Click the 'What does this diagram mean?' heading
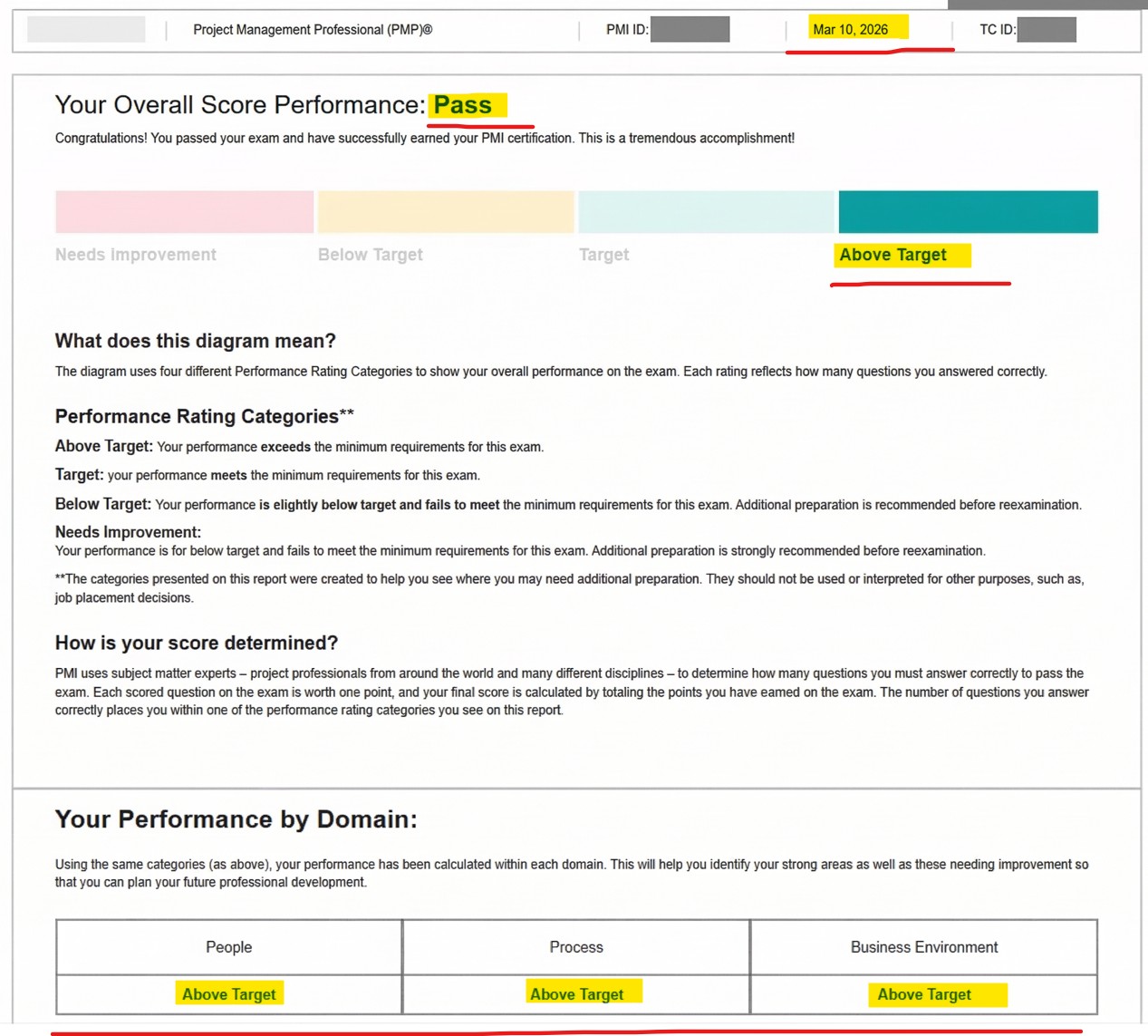 coord(196,341)
